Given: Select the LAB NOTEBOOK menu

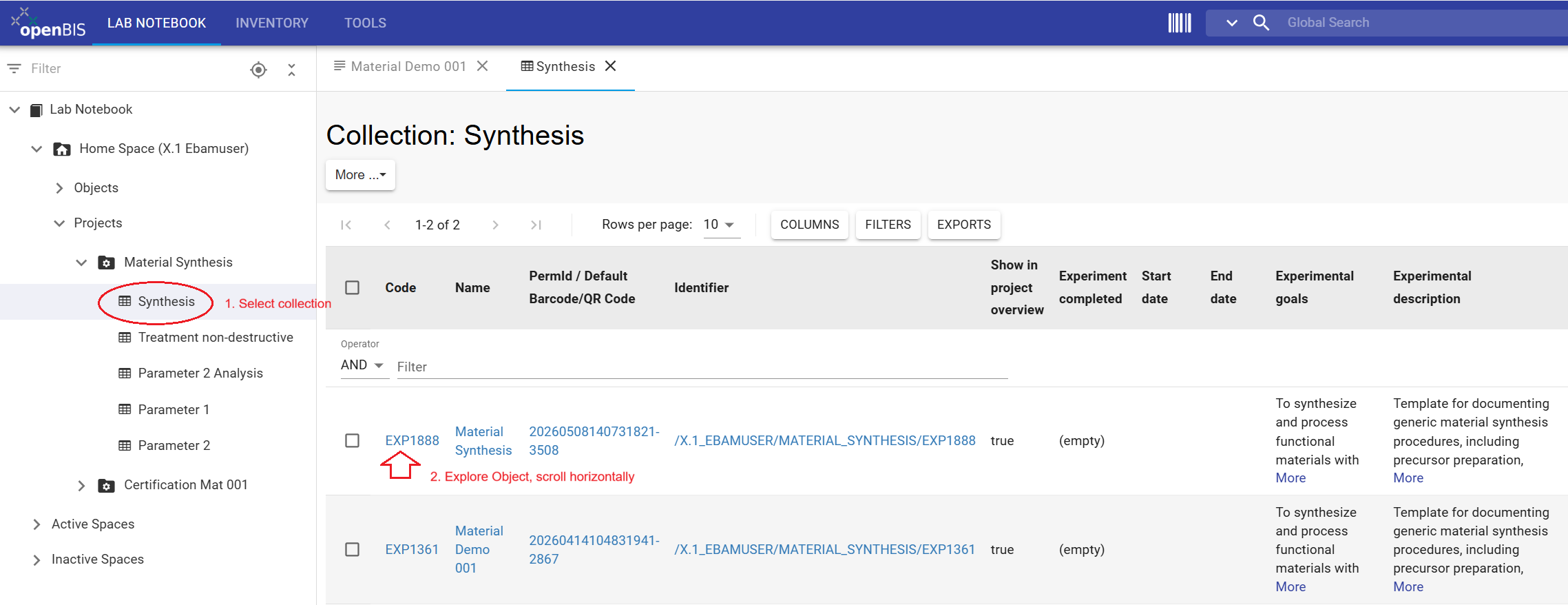Looking at the screenshot, I should [x=156, y=23].
